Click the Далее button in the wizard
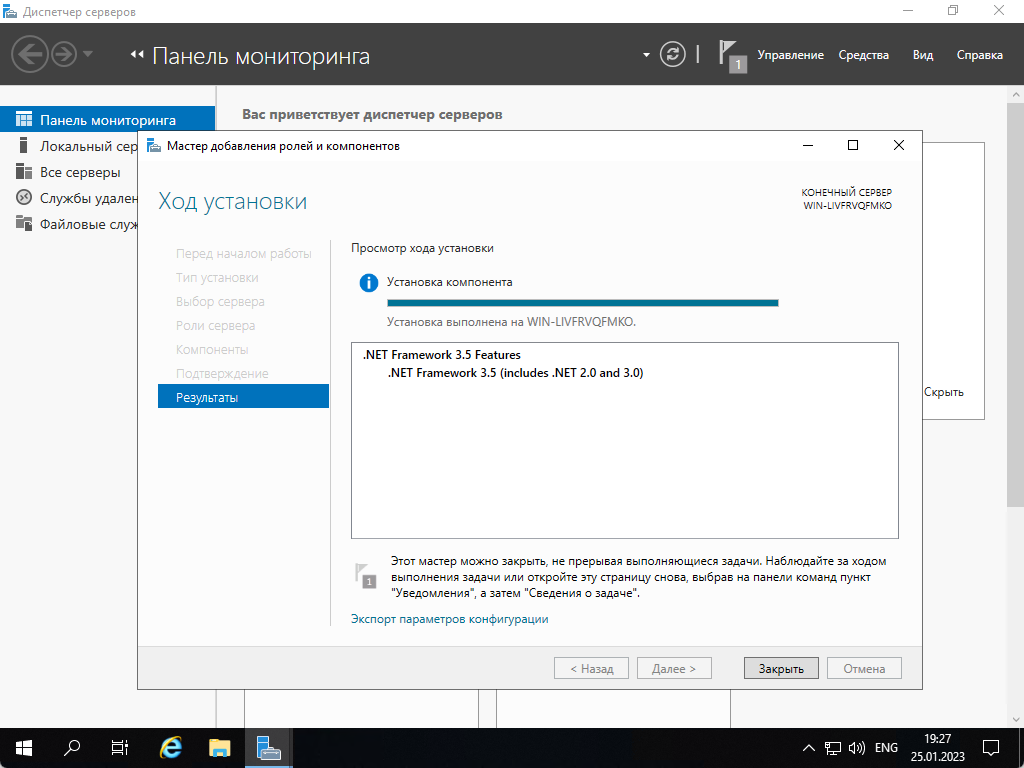1024x768 pixels. [x=674, y=668]
